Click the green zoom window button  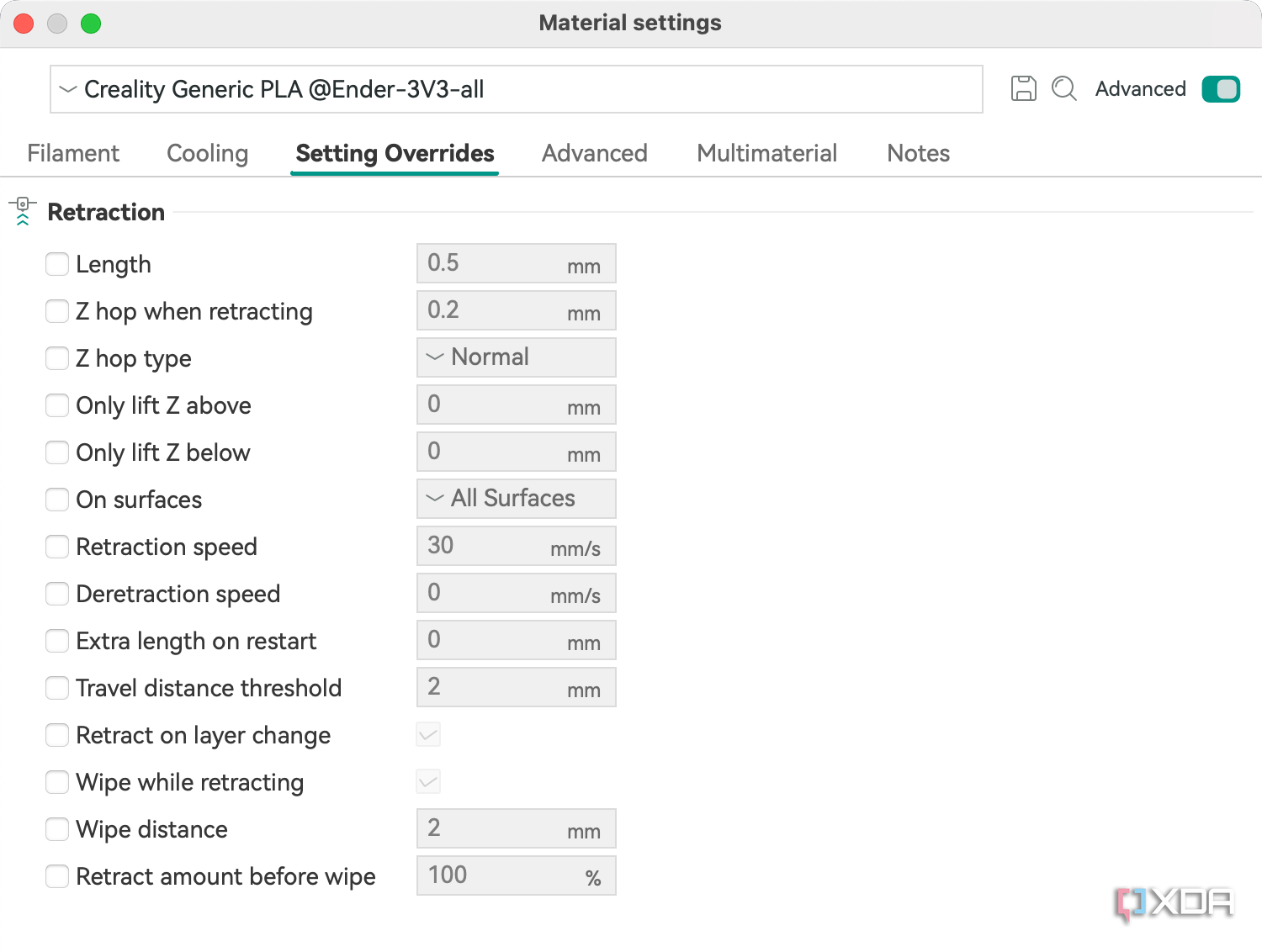(91, 24)
